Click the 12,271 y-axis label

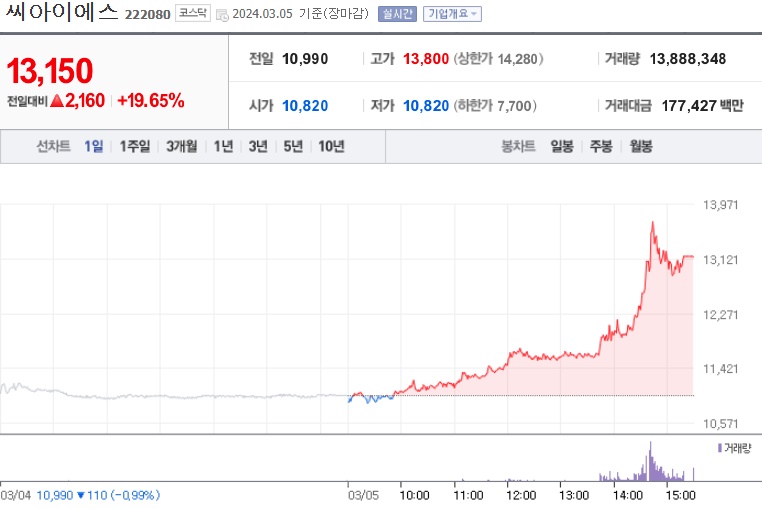click(721, 315)
